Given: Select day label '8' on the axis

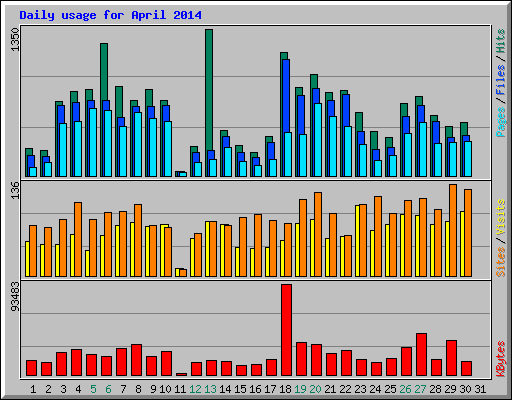Looking at the screenshot, I should click(138, 389).
